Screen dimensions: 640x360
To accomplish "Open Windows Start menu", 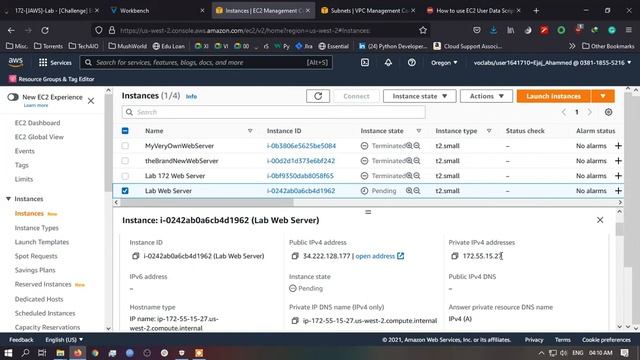I will [8, 353].
